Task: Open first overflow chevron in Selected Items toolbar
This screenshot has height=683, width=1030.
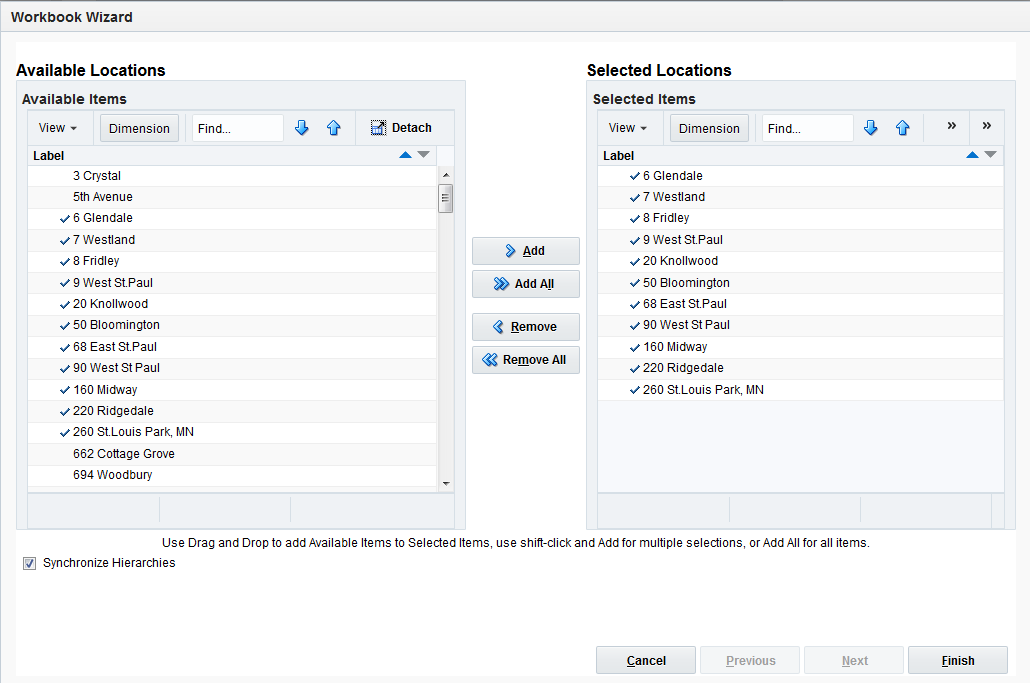Action: pos(951,125)
